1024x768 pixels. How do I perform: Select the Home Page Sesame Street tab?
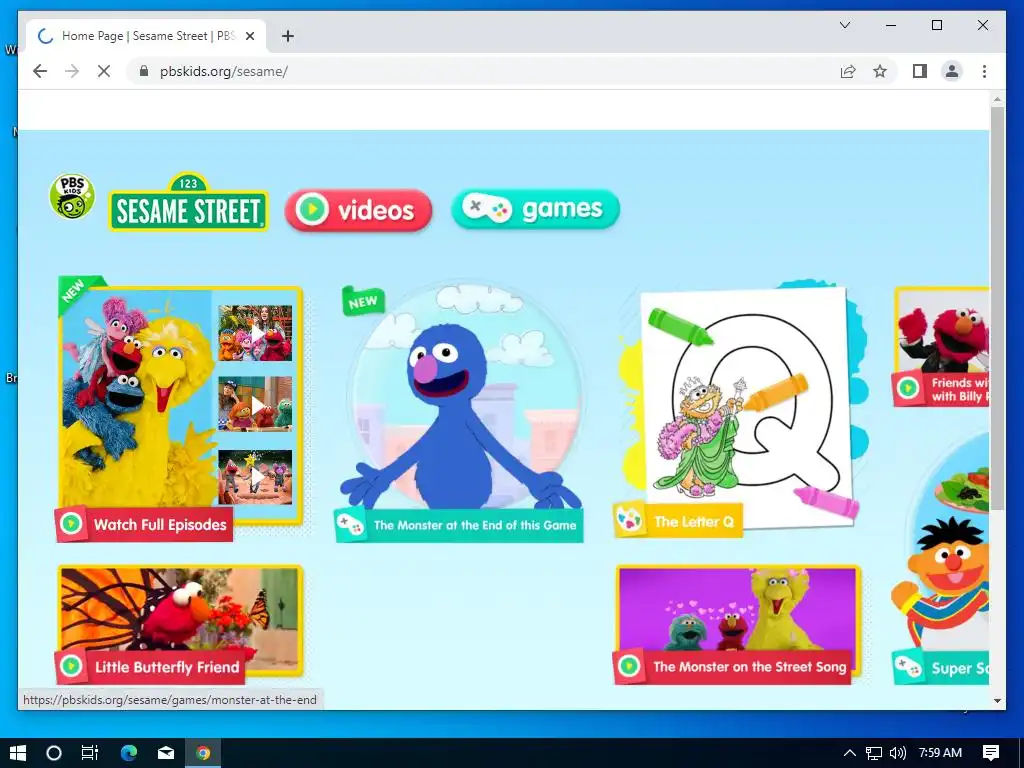146,36
